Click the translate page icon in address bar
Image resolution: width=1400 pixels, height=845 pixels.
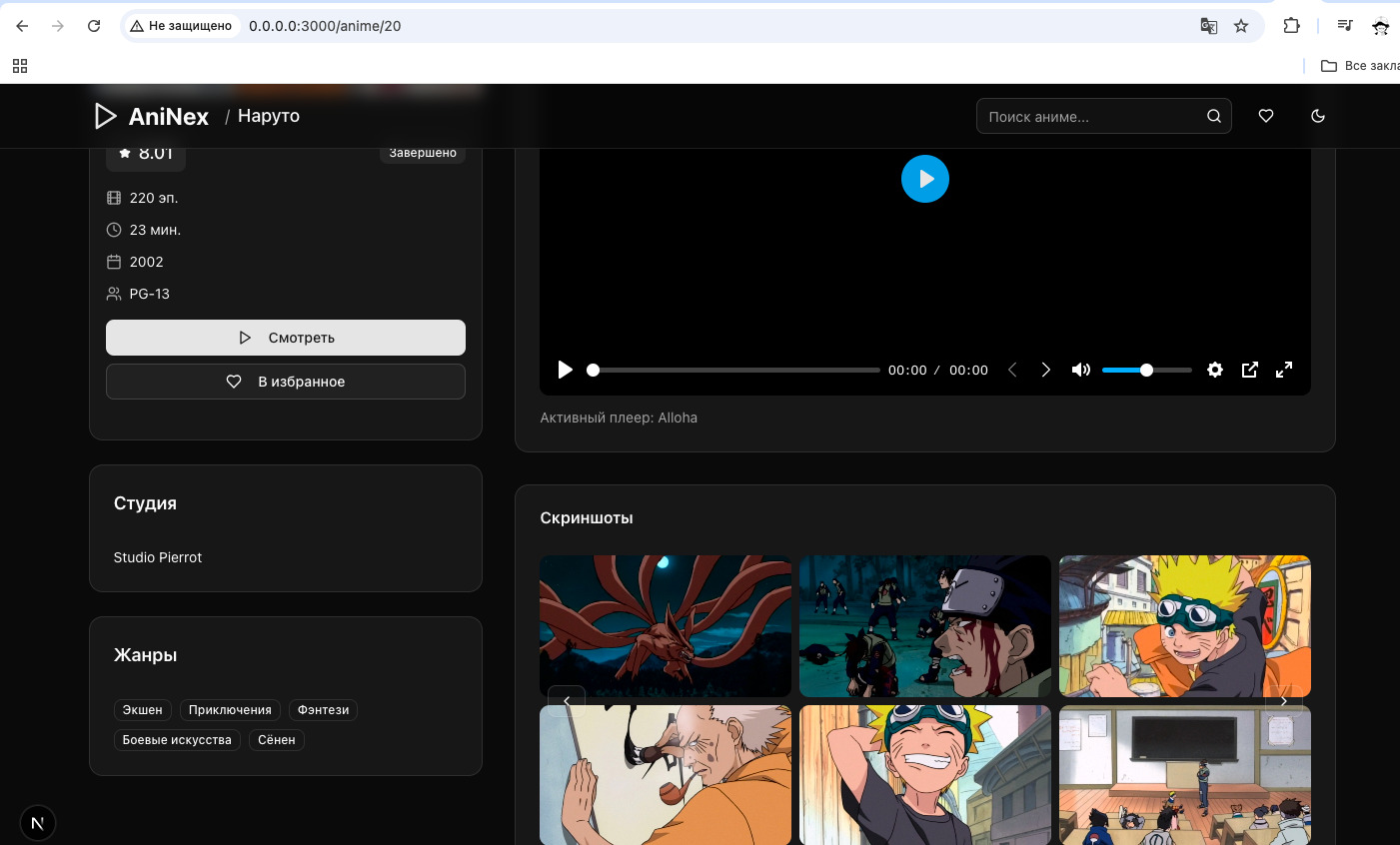tap(1208, 26)
